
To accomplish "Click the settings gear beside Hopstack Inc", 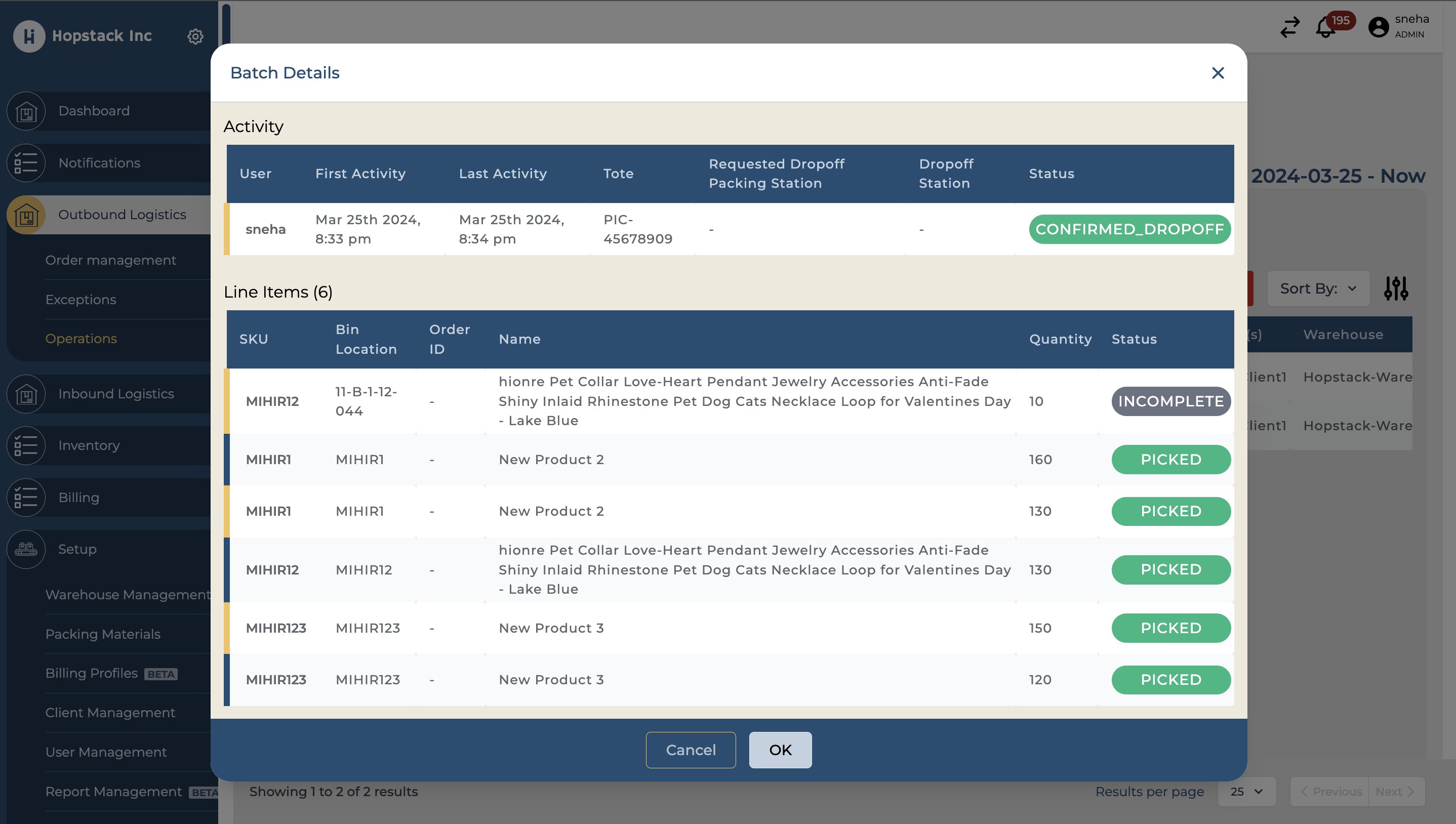I will (x=195, y=36).
